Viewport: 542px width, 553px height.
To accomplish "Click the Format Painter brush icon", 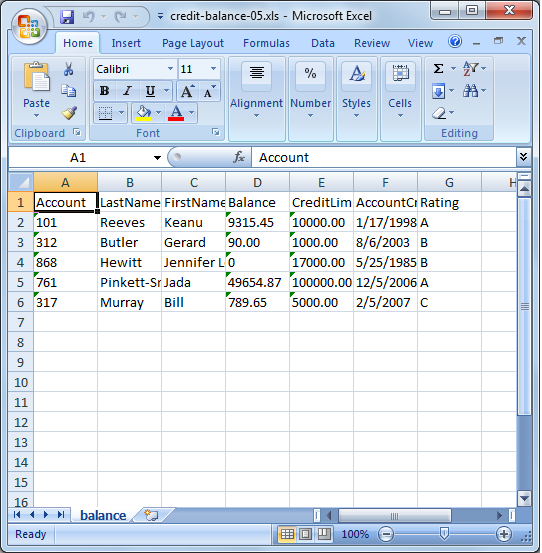I will (69, 113).
